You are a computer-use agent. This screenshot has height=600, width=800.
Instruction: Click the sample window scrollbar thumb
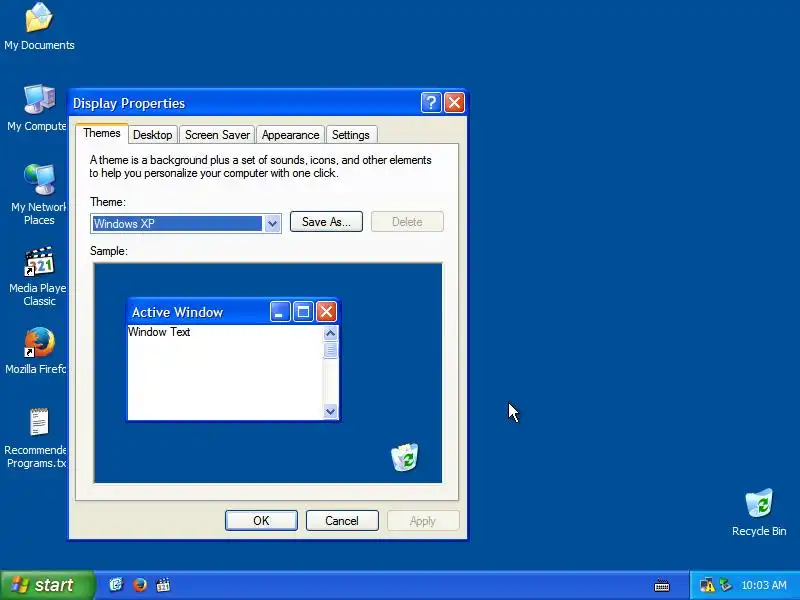(x=330, y=350)
